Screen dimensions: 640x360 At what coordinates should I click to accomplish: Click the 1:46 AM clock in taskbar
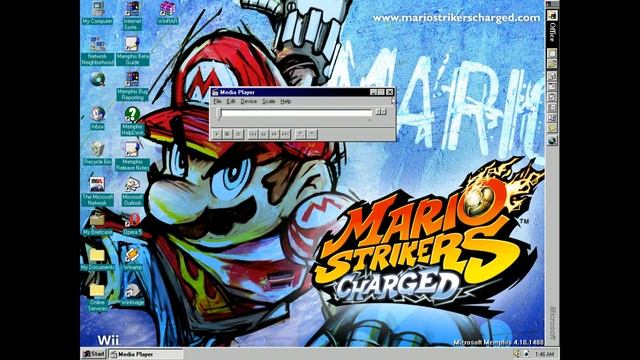(544, 354)
